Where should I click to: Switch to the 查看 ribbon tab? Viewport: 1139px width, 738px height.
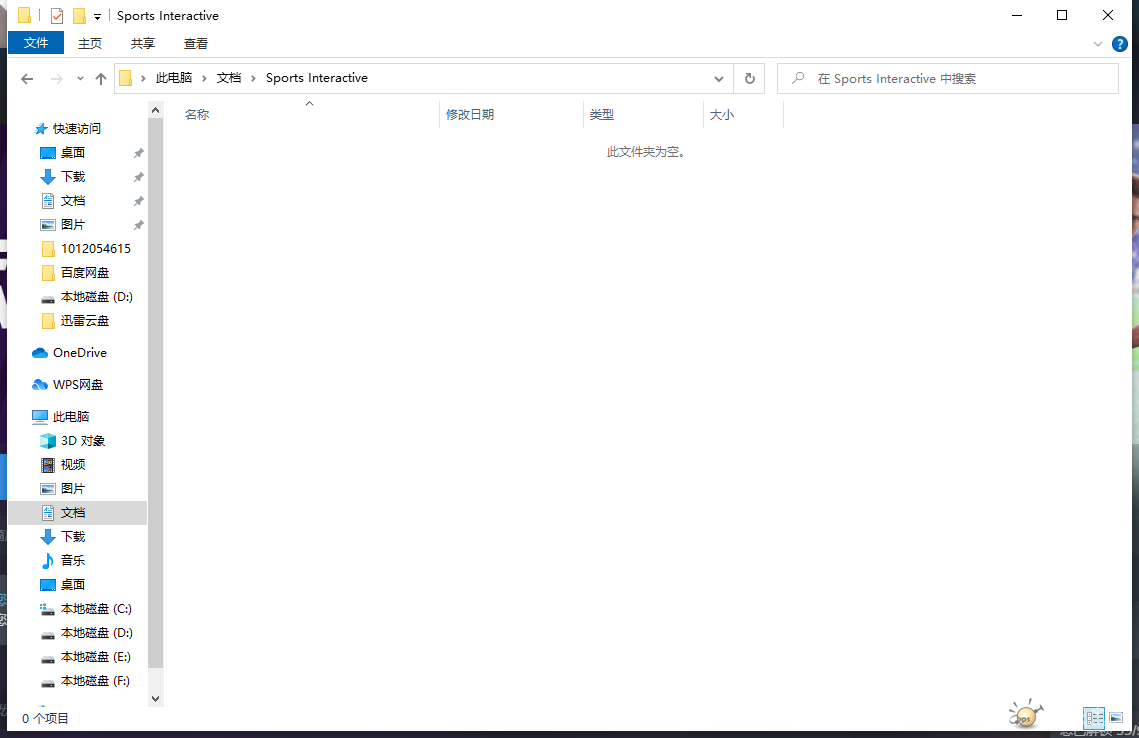coord(196,43)
